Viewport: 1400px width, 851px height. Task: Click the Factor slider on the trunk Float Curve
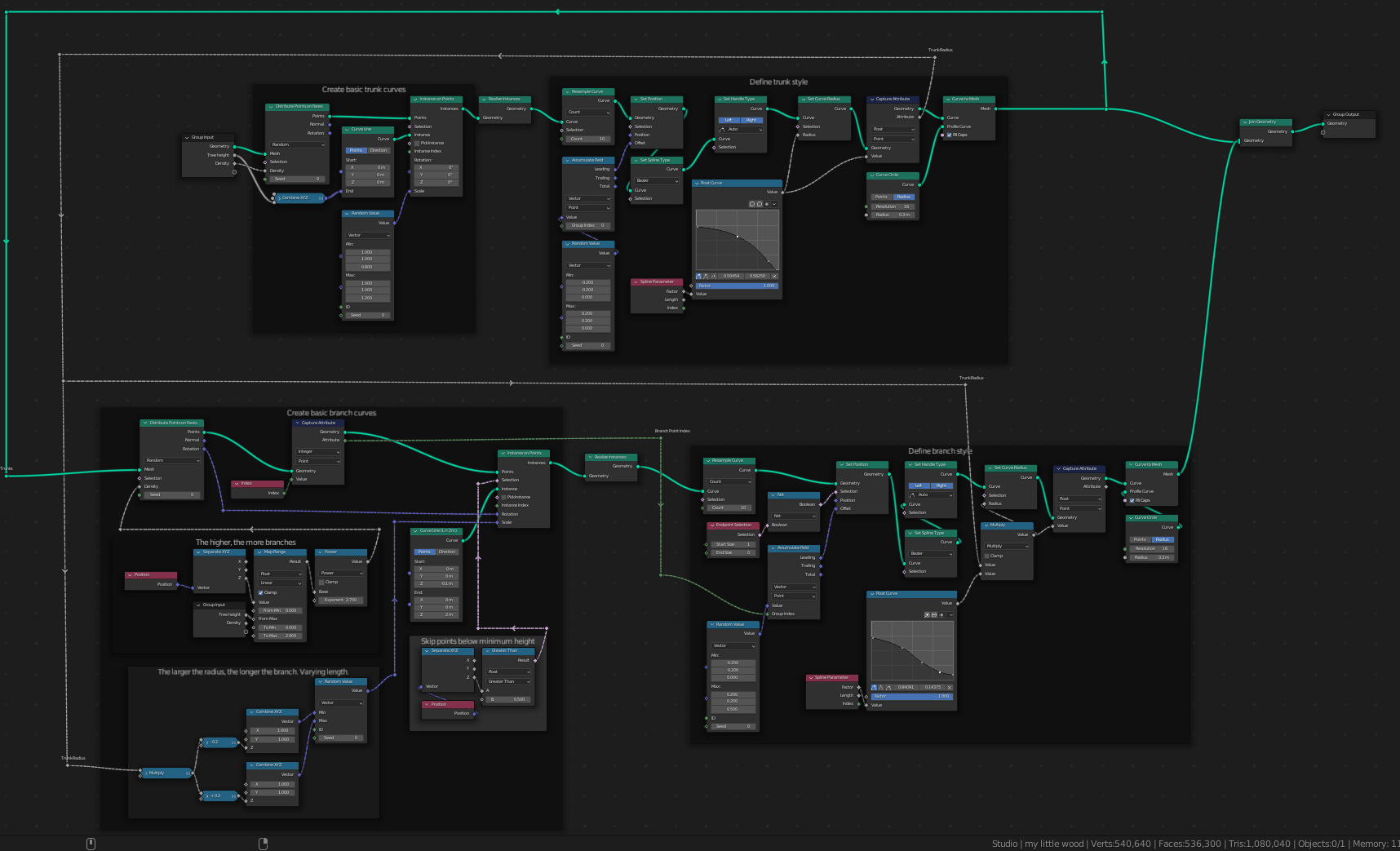coord(737,286)
